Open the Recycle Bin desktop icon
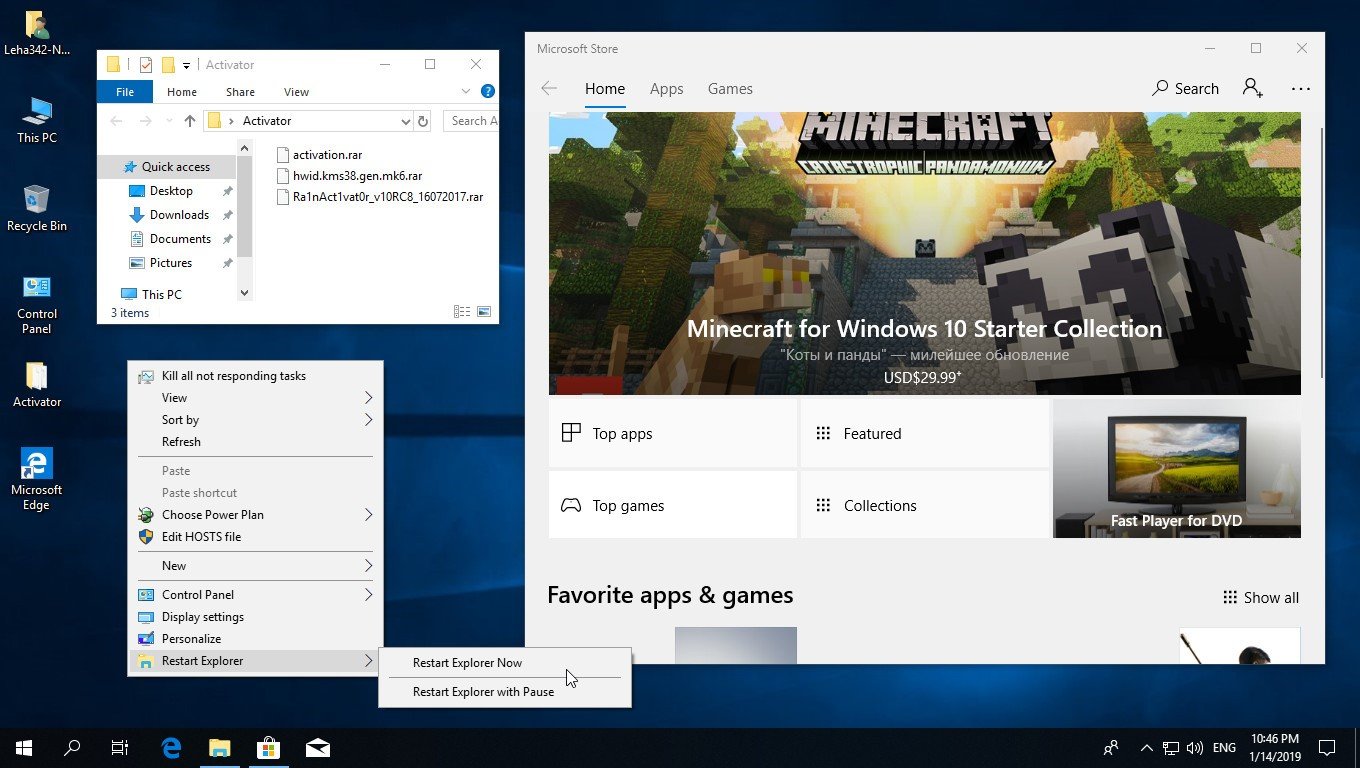The width and height of the screenshot is (1360, 768). tap(36, 208)
